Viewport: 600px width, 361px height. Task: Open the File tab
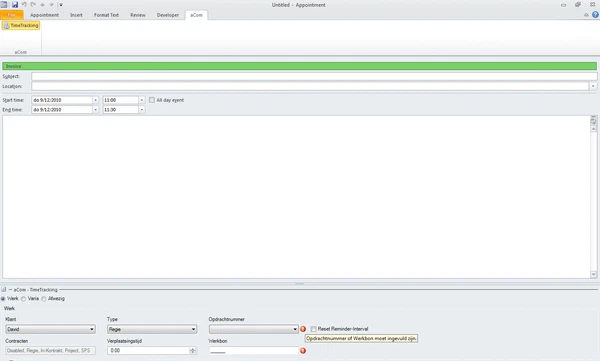coord(12,15)
